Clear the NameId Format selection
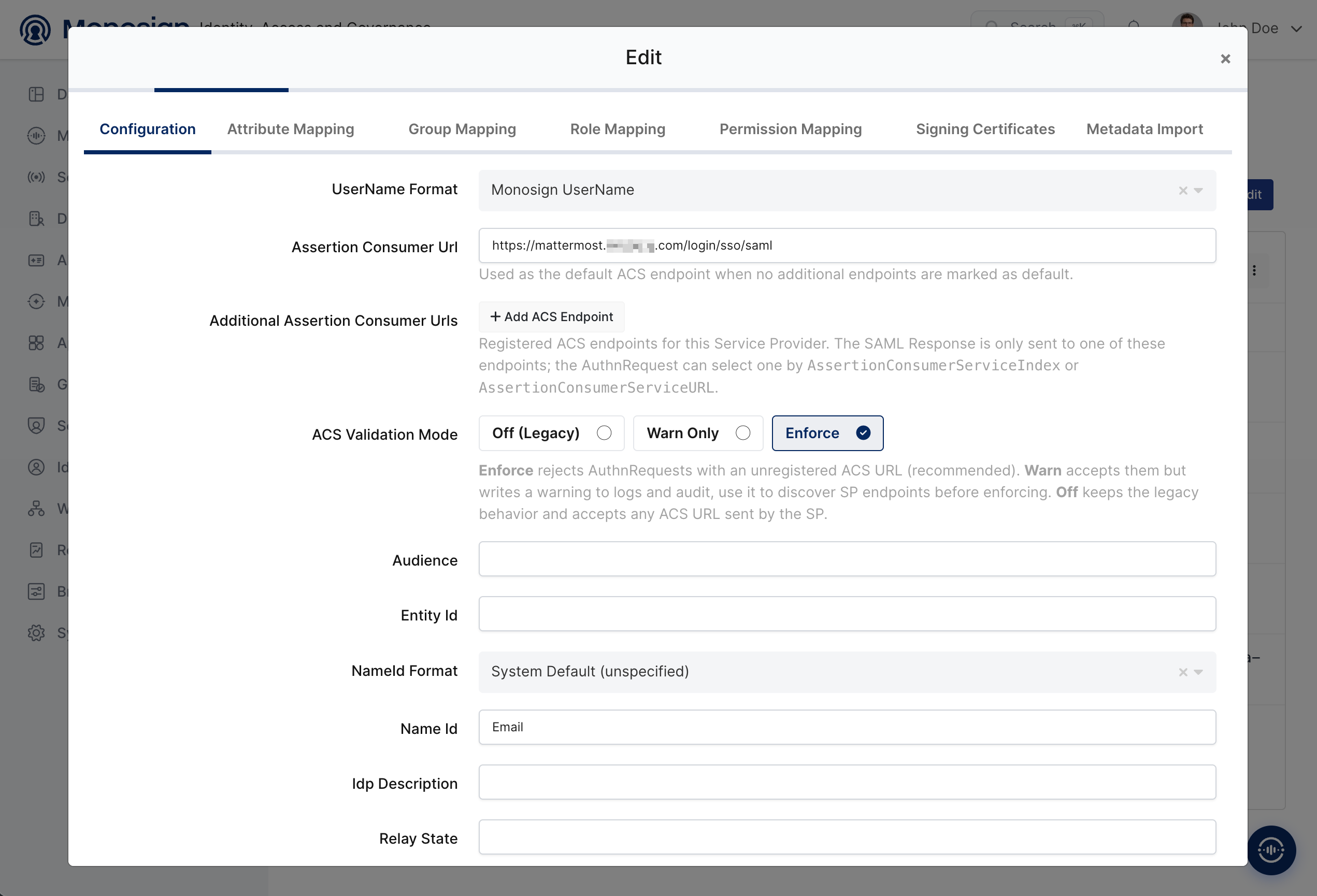Viewport: 1317px width, 896px height. pos(1183,672)
